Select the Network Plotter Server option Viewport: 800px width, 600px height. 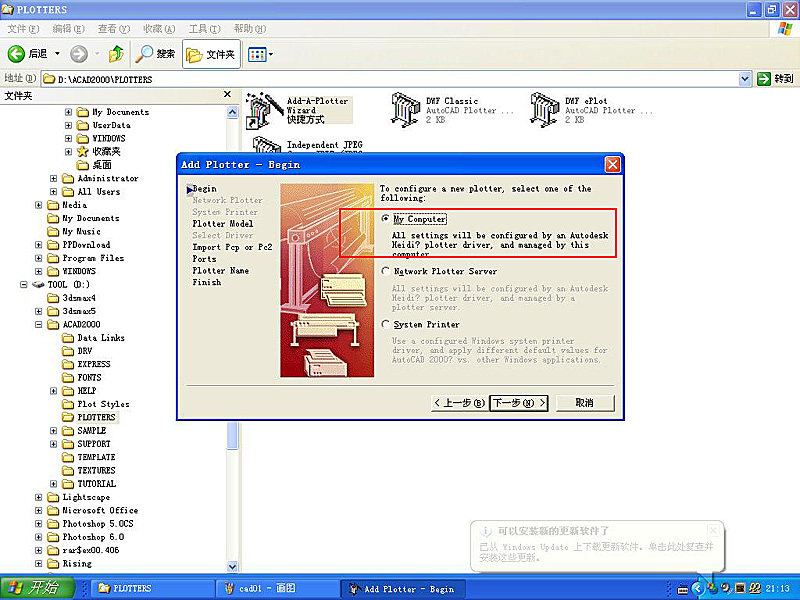[386, 271]
